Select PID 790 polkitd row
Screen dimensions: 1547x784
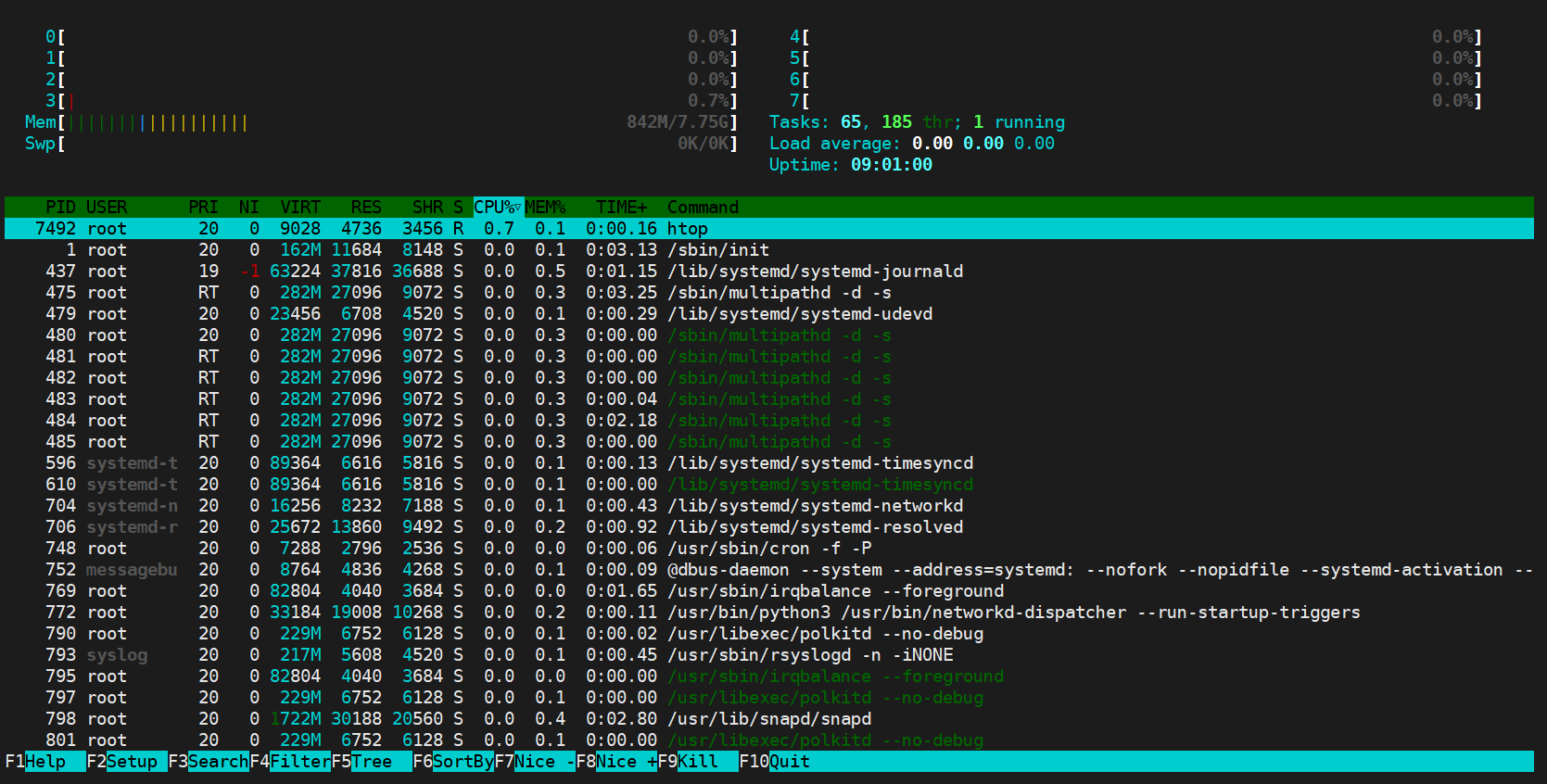tap(769, 634)
